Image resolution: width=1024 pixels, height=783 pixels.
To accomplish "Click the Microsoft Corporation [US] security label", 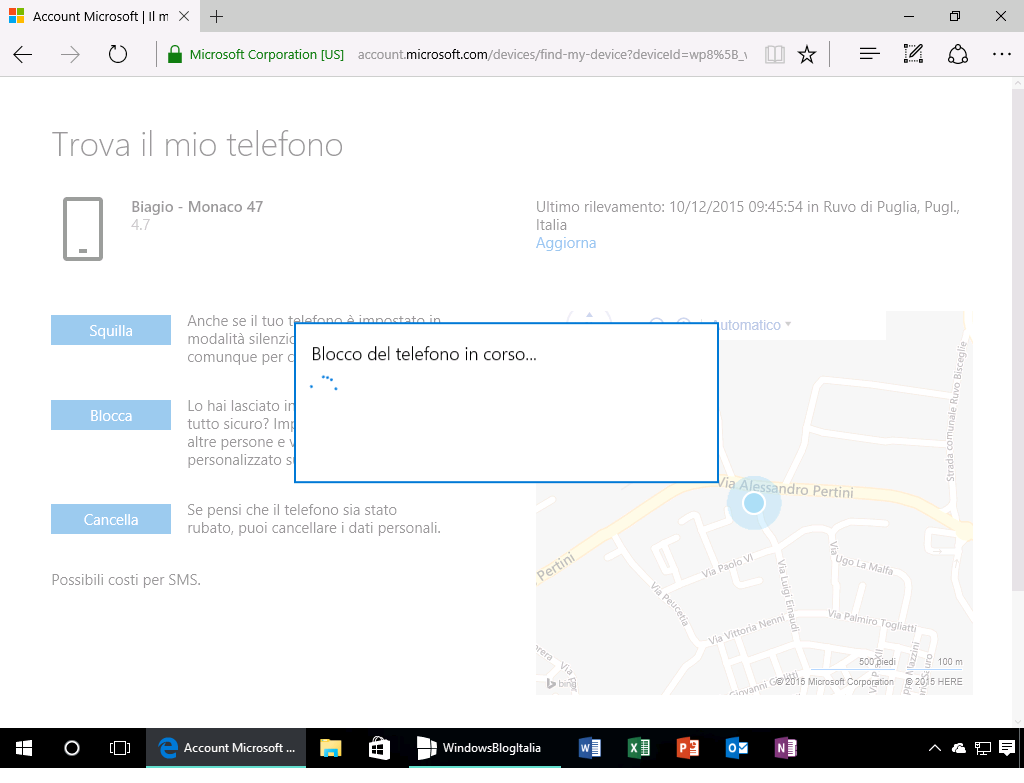I will [x=266, y=55].
